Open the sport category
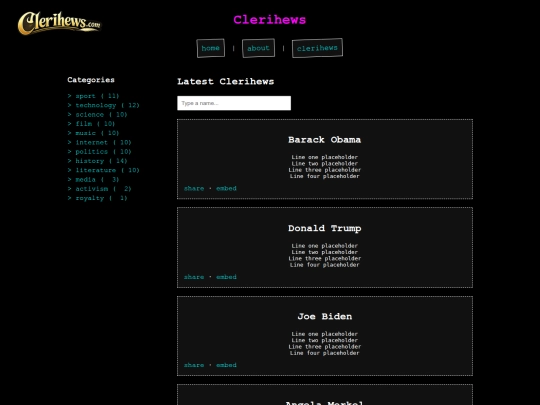The width and height of the screenshot is (540, 405). pyautogui.click(x=93, y=96)
